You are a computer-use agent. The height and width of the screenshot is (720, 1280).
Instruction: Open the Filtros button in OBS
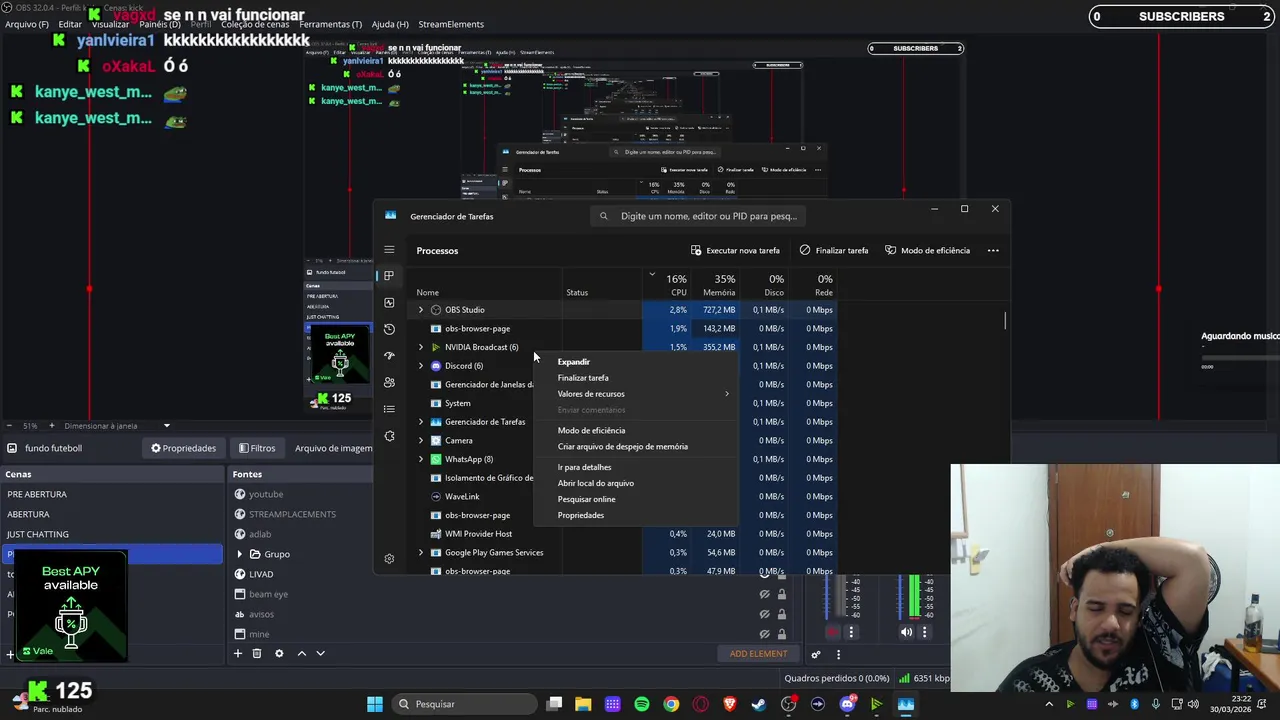[256, 448]
